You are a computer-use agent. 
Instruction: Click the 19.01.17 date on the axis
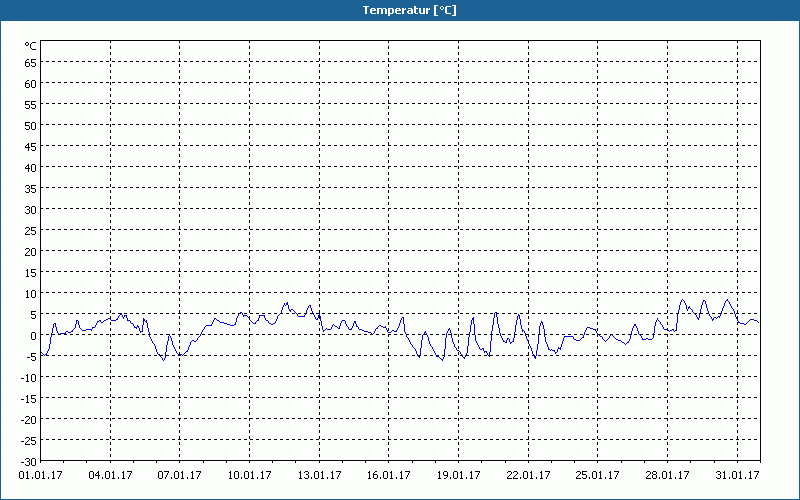click(457, 476)
